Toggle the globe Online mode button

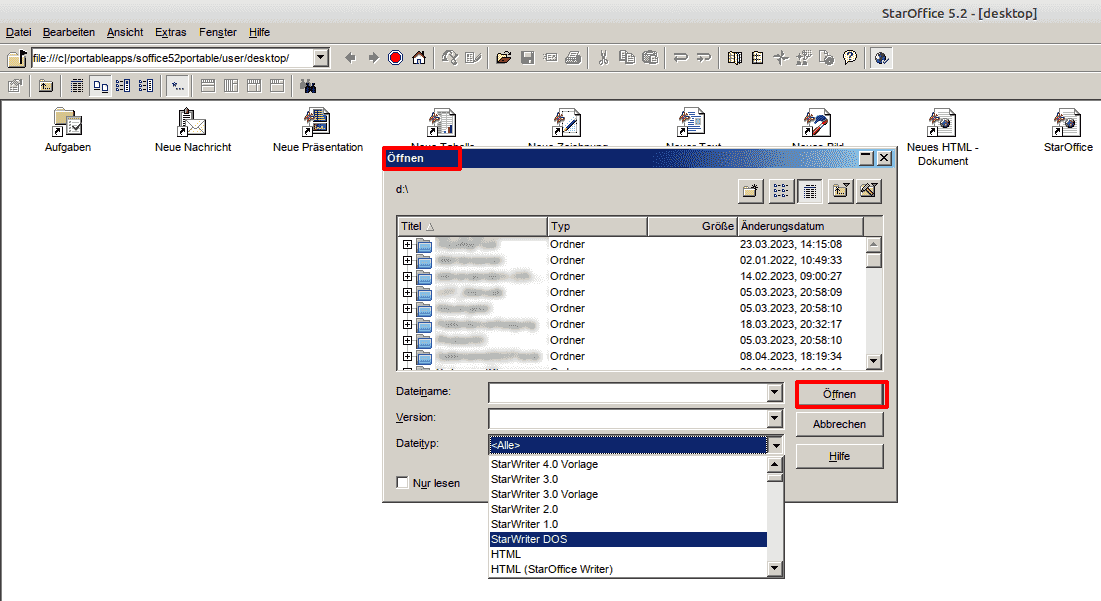[x=881, y=58]
